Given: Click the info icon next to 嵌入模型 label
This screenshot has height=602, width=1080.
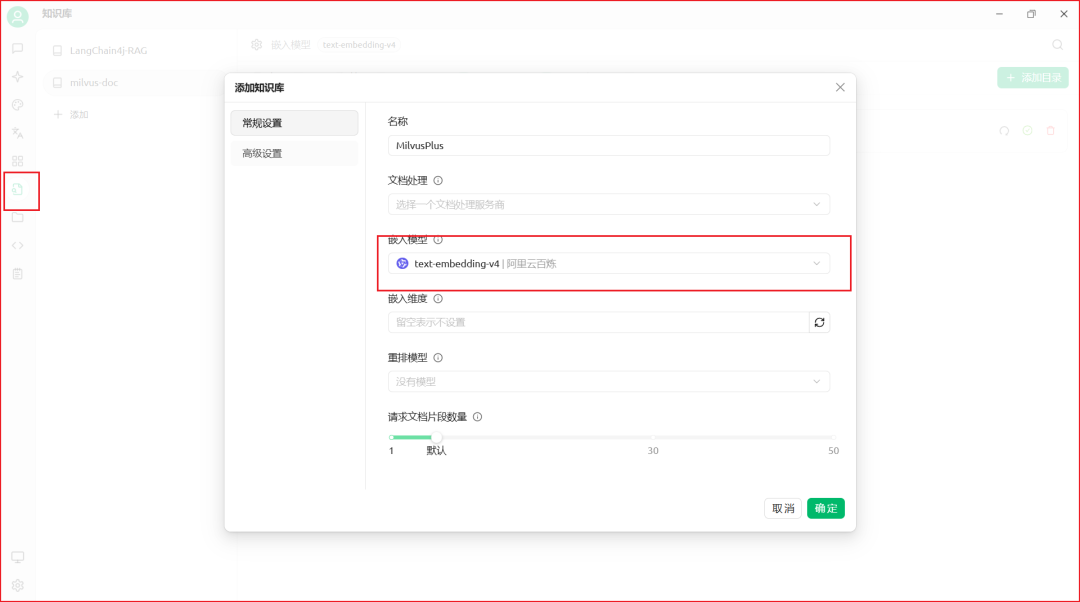Looking at the screenshot, I should point(438,240).
